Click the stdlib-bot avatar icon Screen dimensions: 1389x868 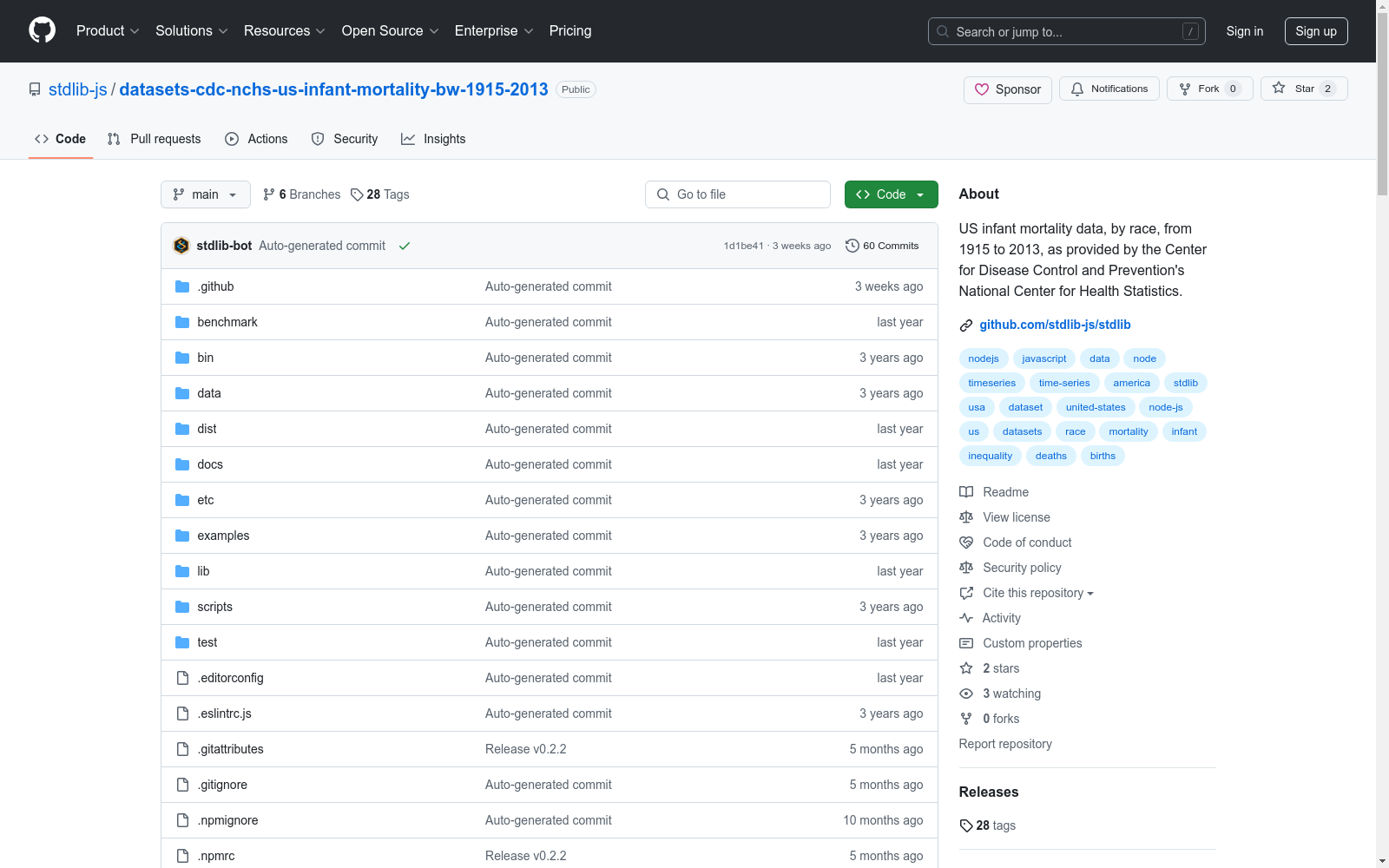[181, 246]
